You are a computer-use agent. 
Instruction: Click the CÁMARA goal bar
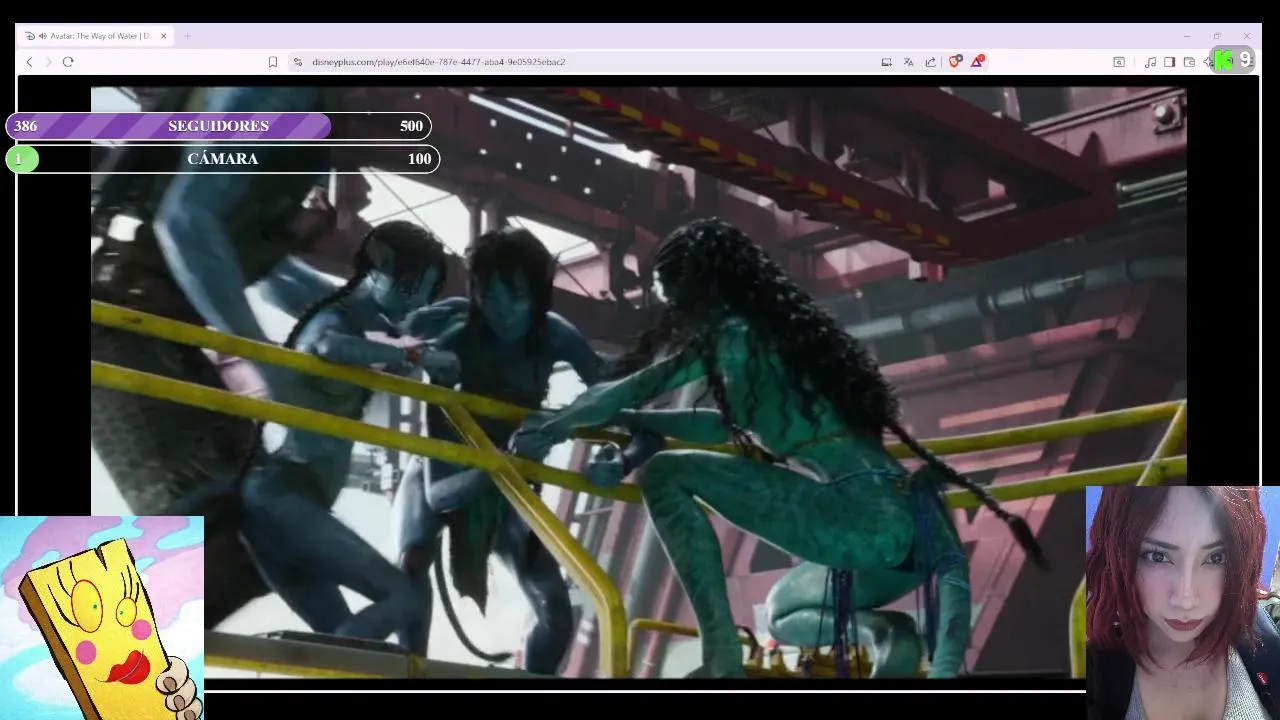tap(223, 159)
